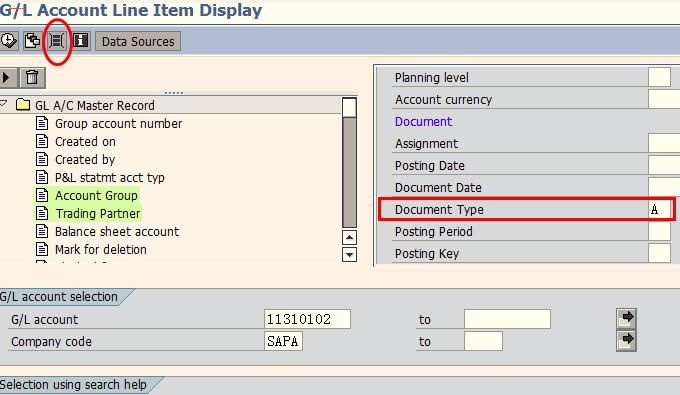Open multiple selection for Company code

[x=626, y=341]
